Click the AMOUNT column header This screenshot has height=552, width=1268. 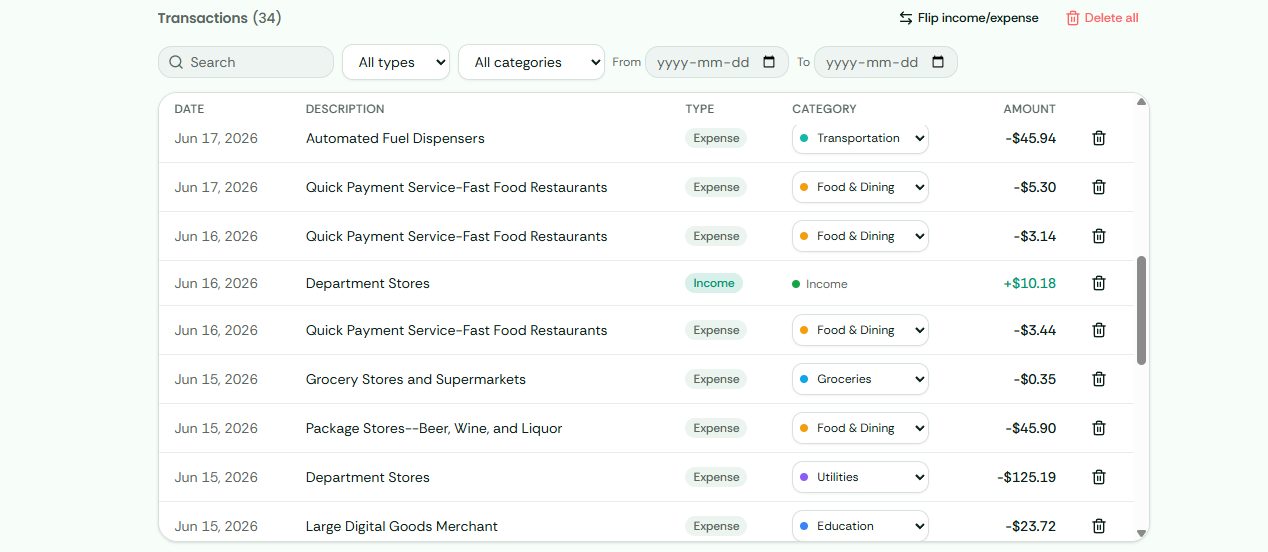tap(1030, 109)
